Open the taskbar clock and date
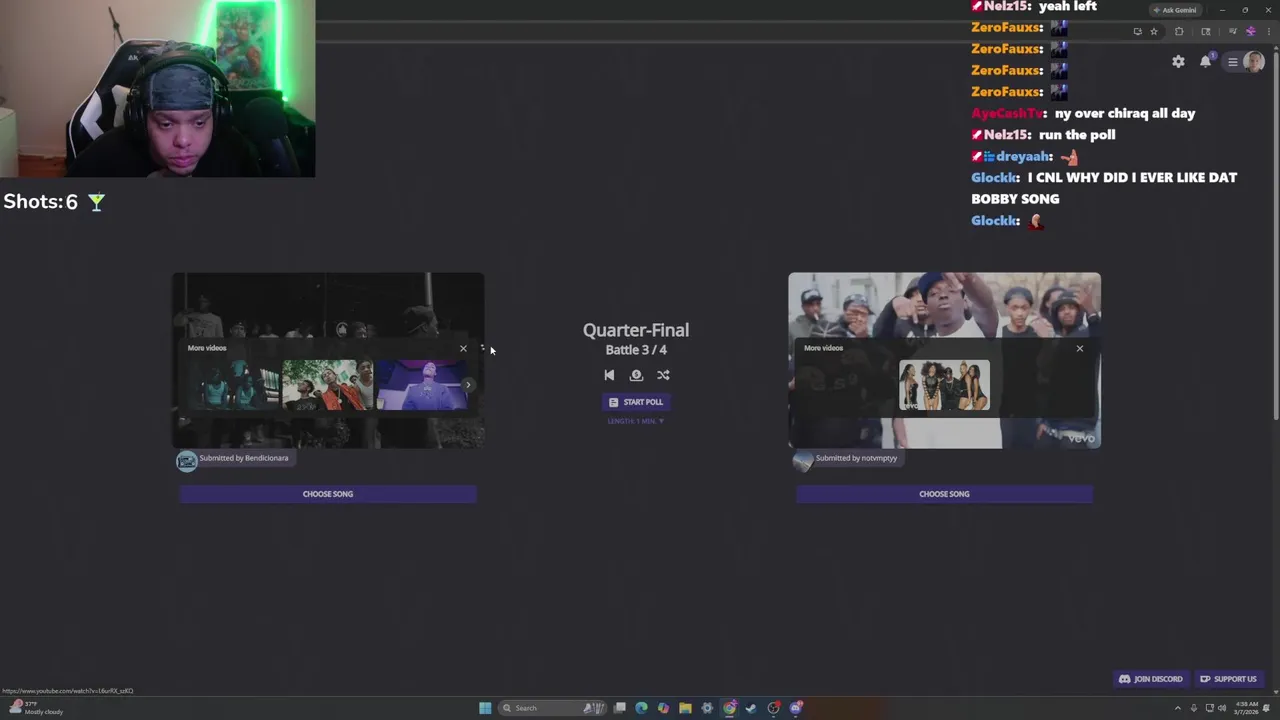This screenshot has height=720, width=1280. [x=1247, y=708]
